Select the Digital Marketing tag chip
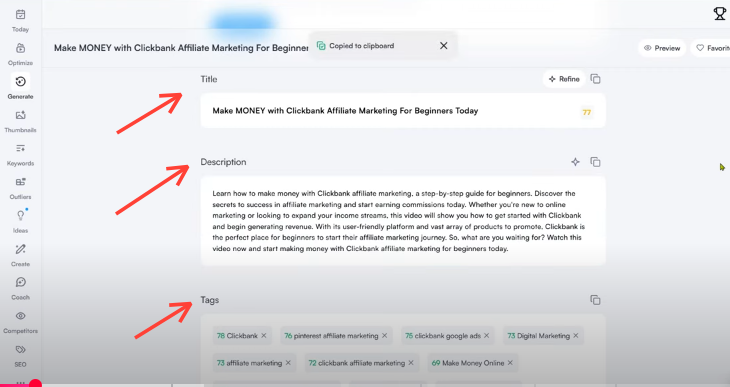This screenshot has width=730, height=387. (x=543, y=336)
